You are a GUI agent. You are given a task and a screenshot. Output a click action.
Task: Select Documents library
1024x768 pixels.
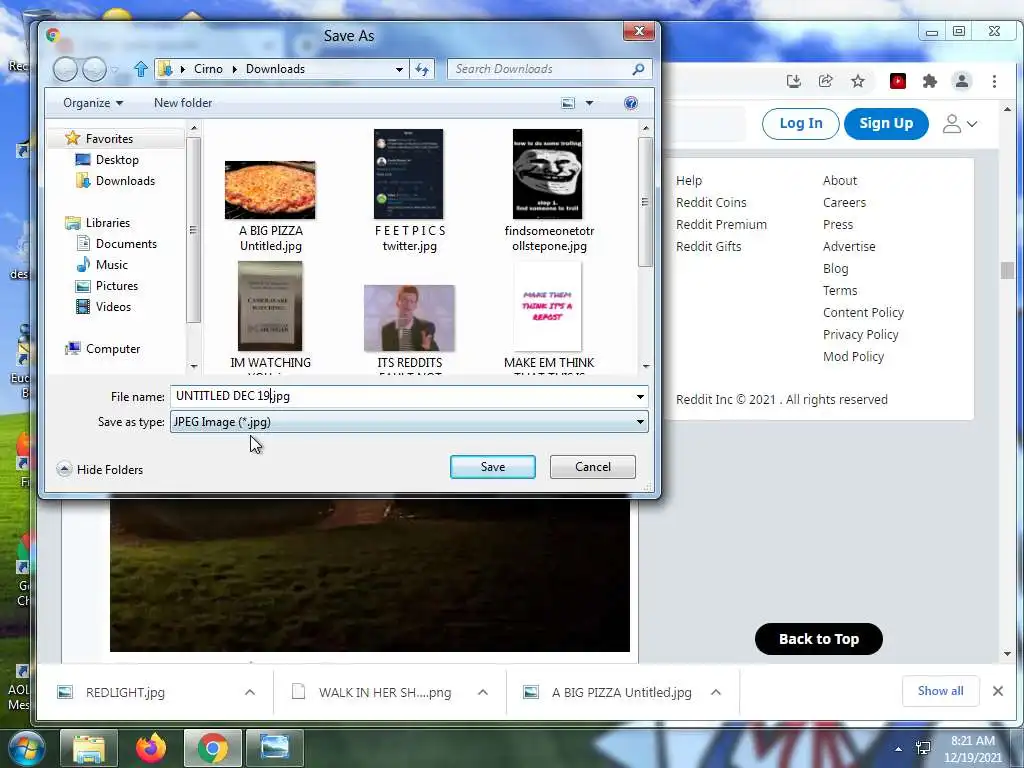pyautogui.click(x=126, y=244)
